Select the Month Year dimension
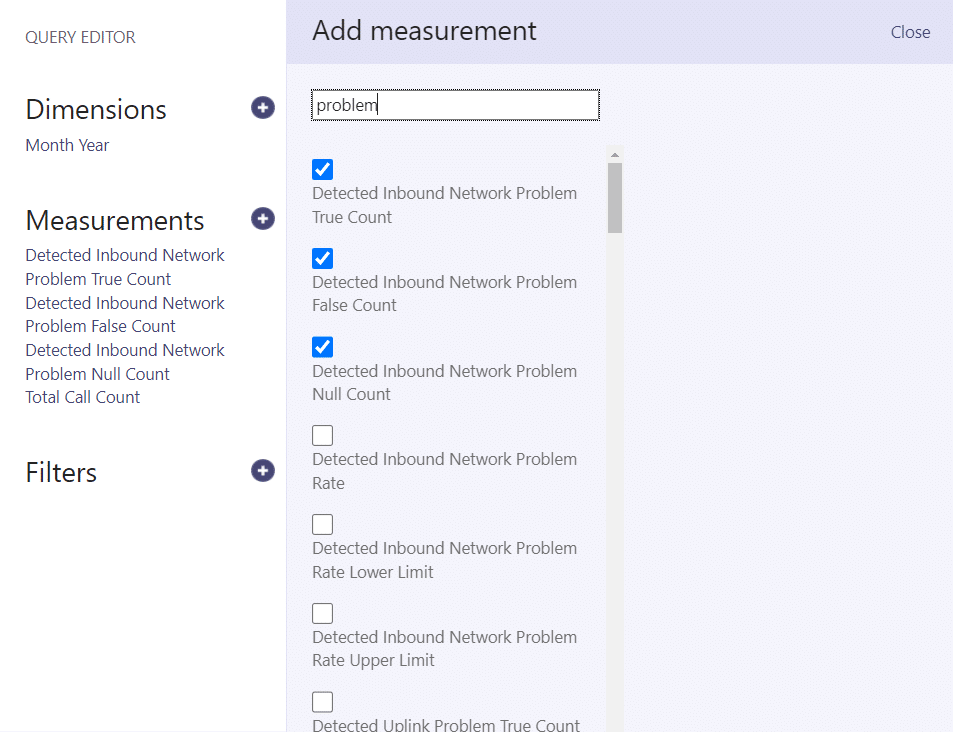The height and width of the screenshot is (732, 953). tap(67, 145)
